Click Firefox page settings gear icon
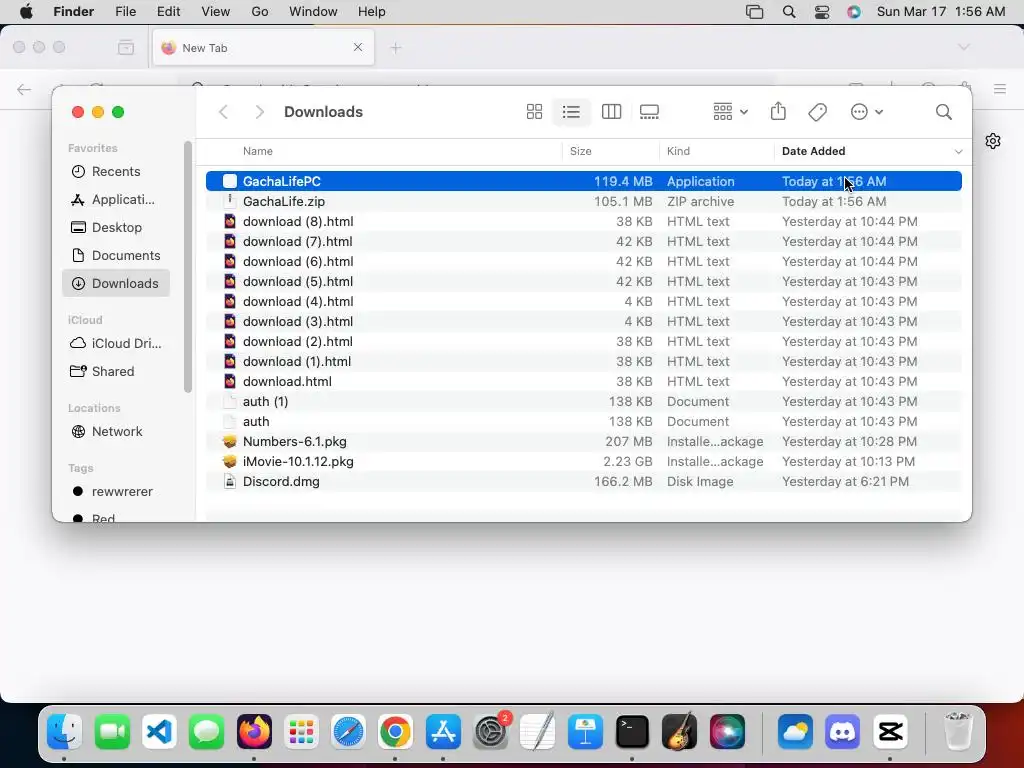The image size is (1024, 768). coord(993,141)
